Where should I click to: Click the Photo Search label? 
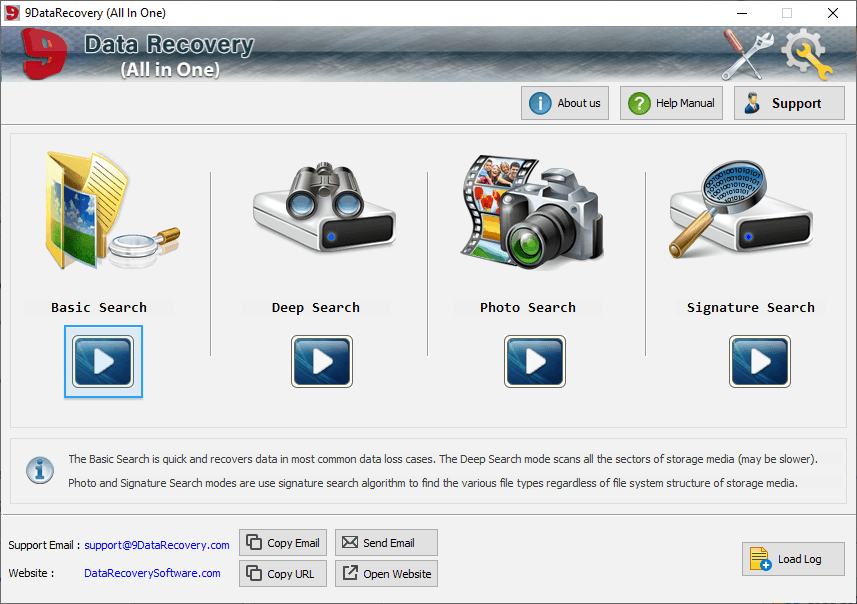[528, 307]
